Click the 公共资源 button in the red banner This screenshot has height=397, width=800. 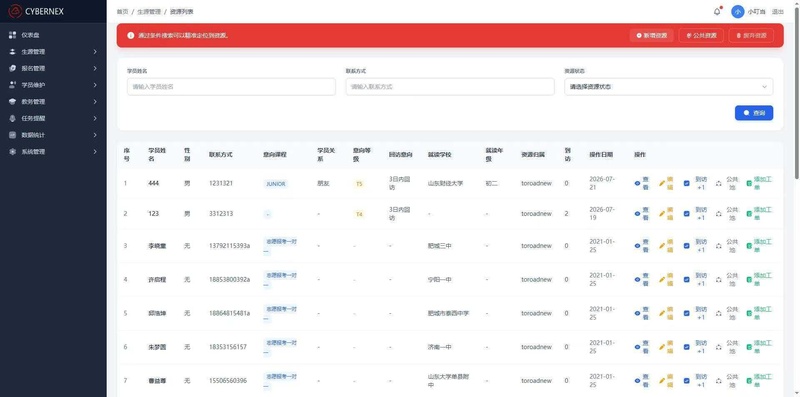701,36
